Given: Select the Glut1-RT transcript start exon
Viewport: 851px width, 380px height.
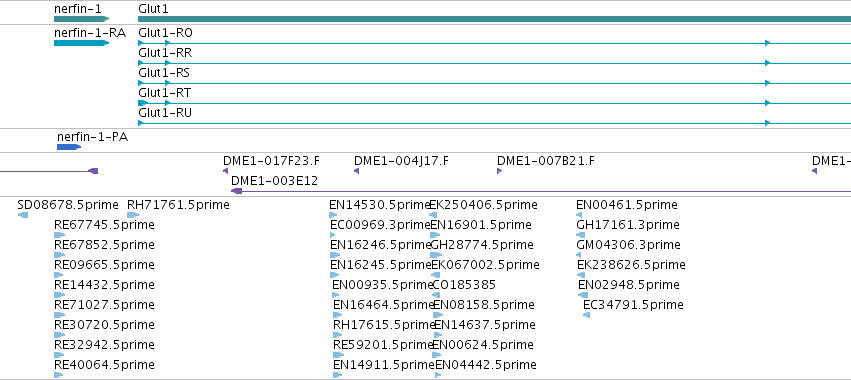Looking at the screenshot, I should 143,103.
